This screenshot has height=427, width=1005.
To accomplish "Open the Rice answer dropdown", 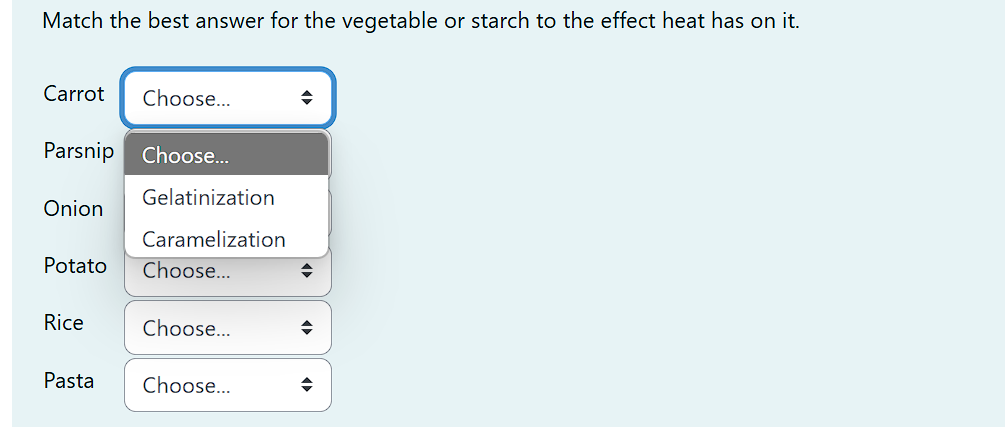I will tap(228, 328).
